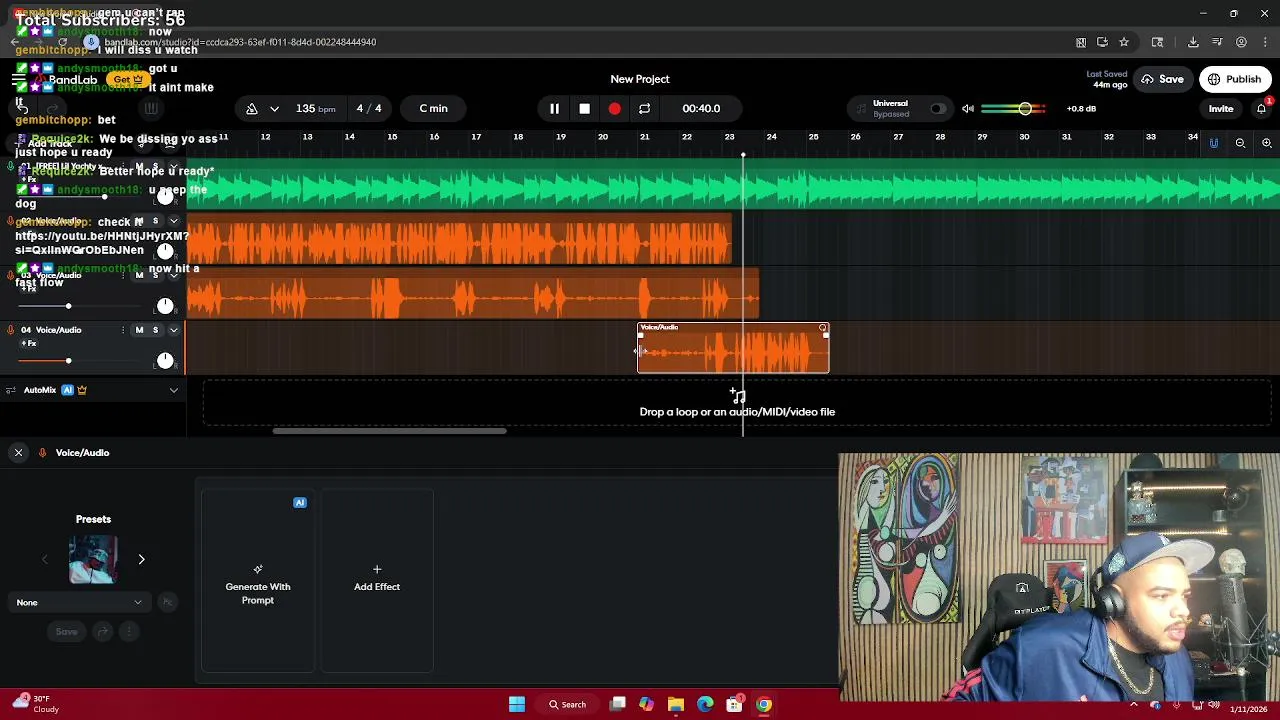Mute track 04 Voice/Audio
The image size is (1280, 720).
[139, 330]
